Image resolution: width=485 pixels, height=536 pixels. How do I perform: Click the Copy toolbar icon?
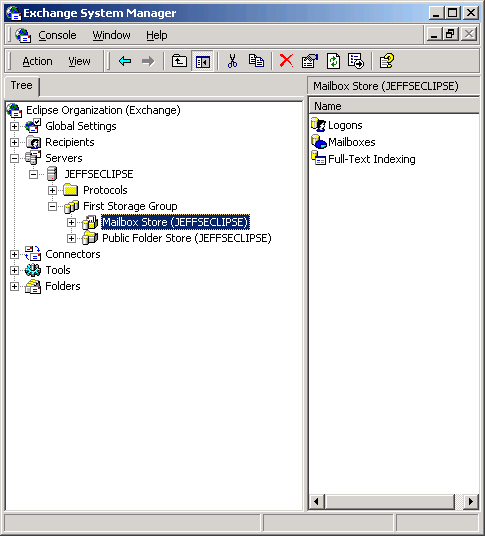pos(256,61)
